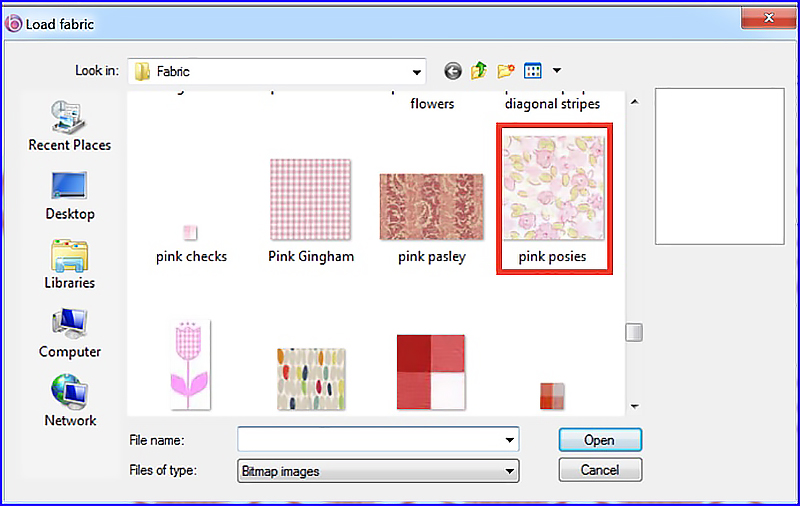Open Libraries in the sidebar
Image resolution: width=800 pixels, height=506 pixels.
70,263
